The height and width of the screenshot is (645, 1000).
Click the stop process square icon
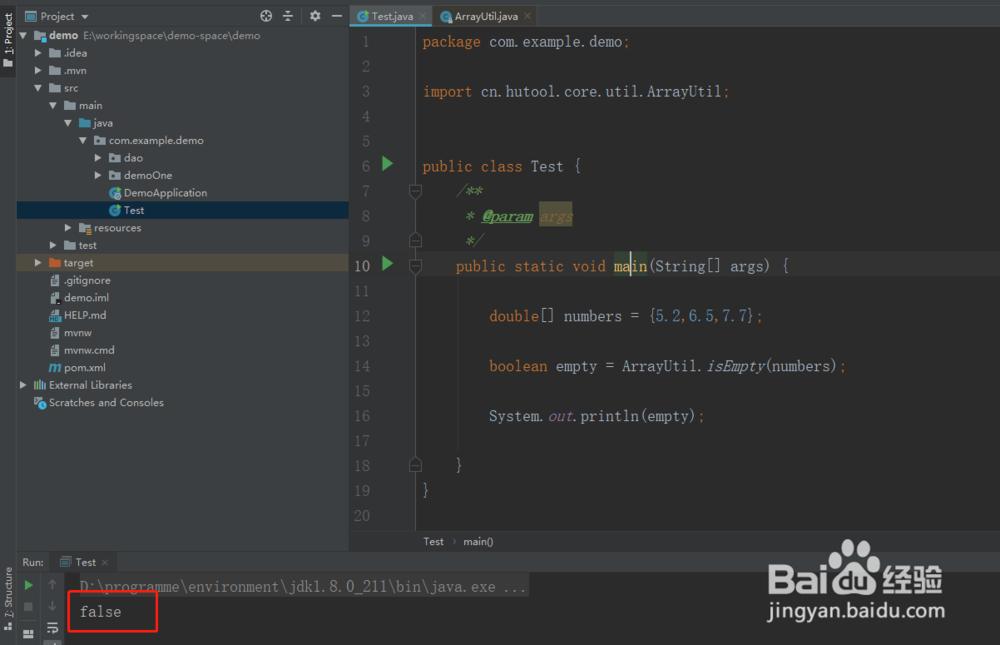coord(28,606)
